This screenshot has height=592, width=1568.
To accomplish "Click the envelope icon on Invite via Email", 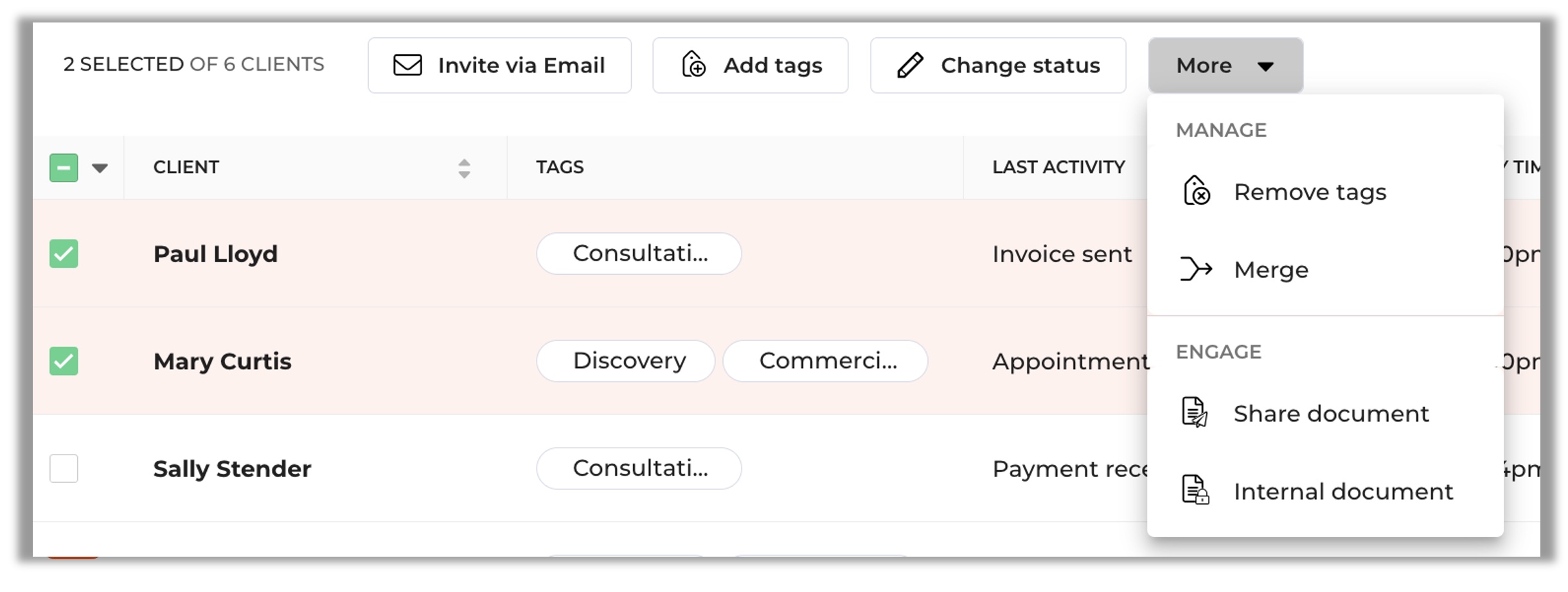I will [407, 65].
